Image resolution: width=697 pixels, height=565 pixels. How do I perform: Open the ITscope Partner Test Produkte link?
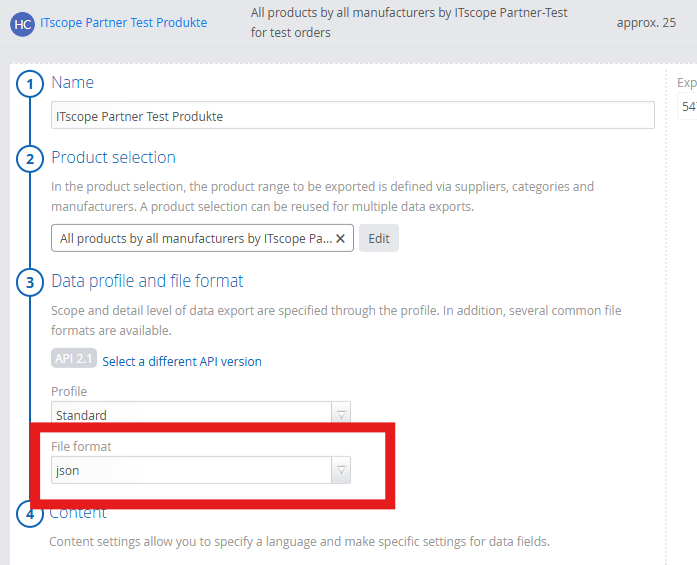pos(124,23)
